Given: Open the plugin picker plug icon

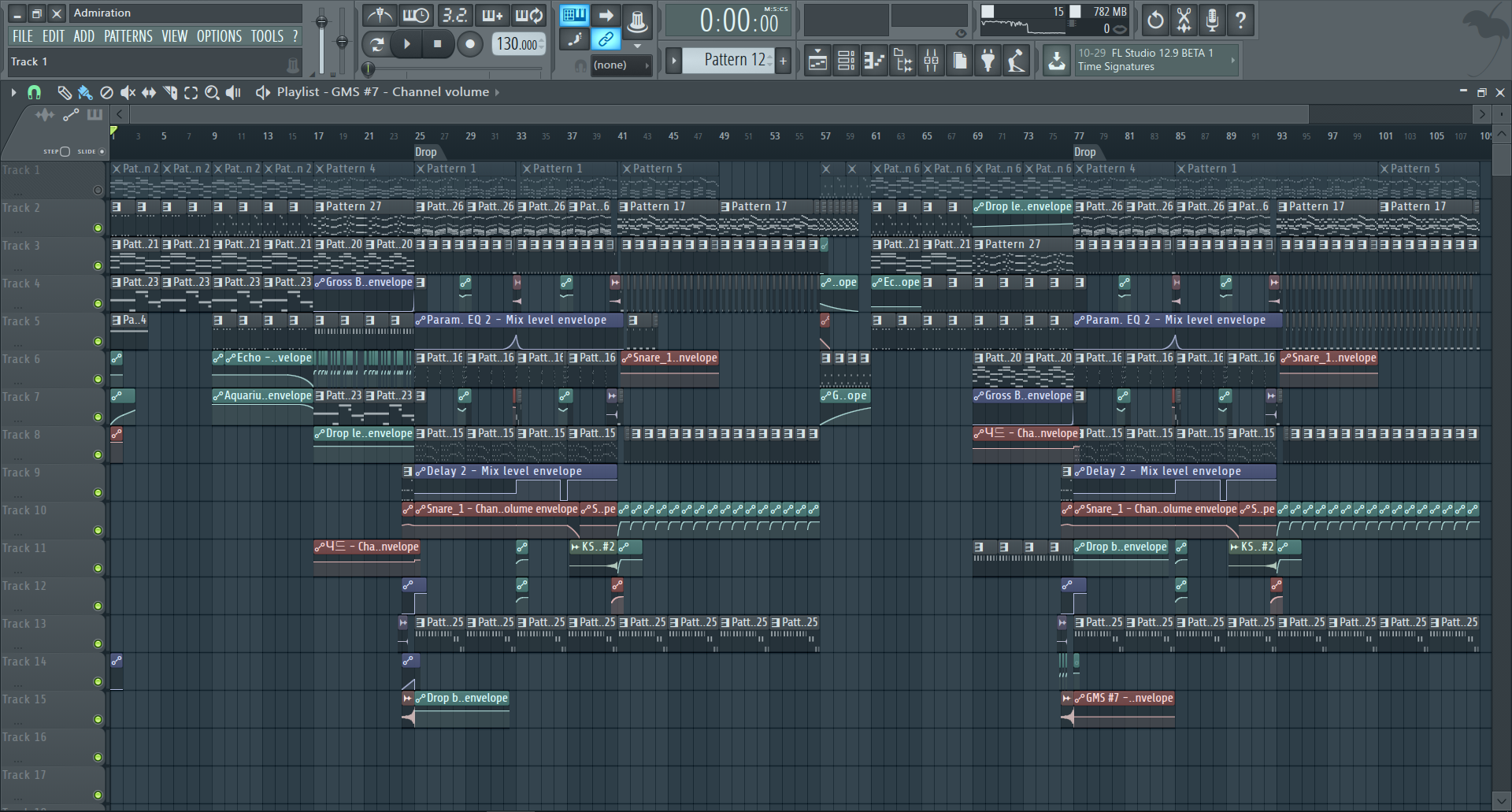Looking at the screenshot, I should (x=988, y=61).
